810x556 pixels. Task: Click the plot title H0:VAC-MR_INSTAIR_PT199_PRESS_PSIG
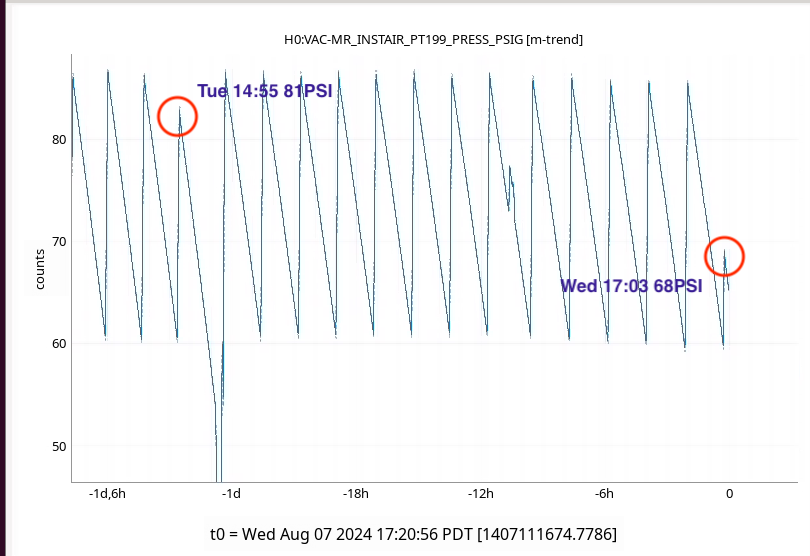[x=433, y=40]
